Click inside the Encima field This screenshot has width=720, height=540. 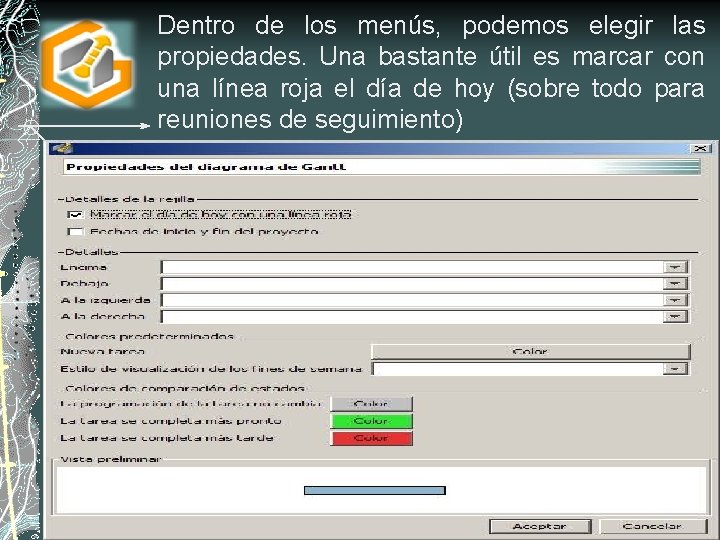(412, 267)
